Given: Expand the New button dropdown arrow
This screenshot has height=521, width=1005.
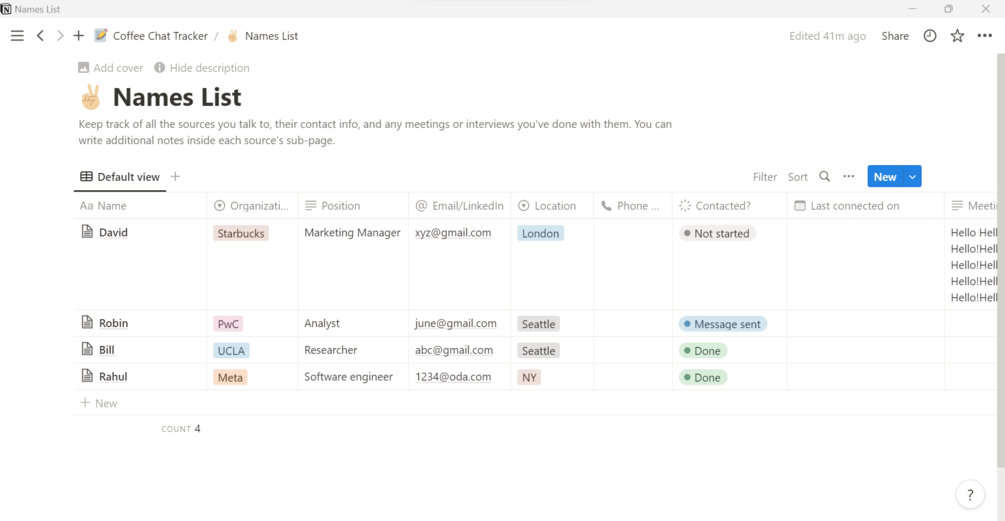Looking at the screenshot, I should click(912, 177).
